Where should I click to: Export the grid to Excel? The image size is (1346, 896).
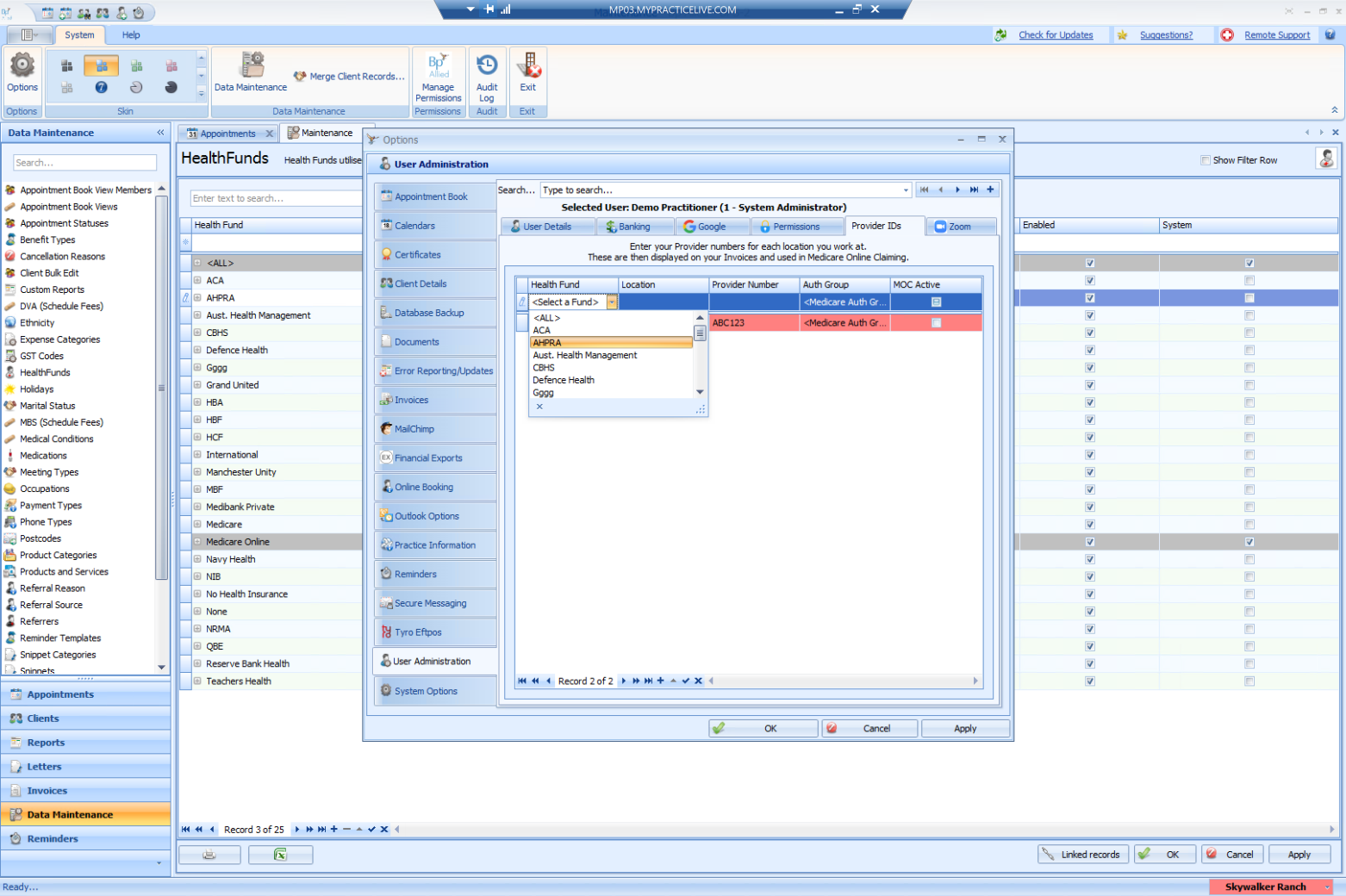[x=281, y=854]
